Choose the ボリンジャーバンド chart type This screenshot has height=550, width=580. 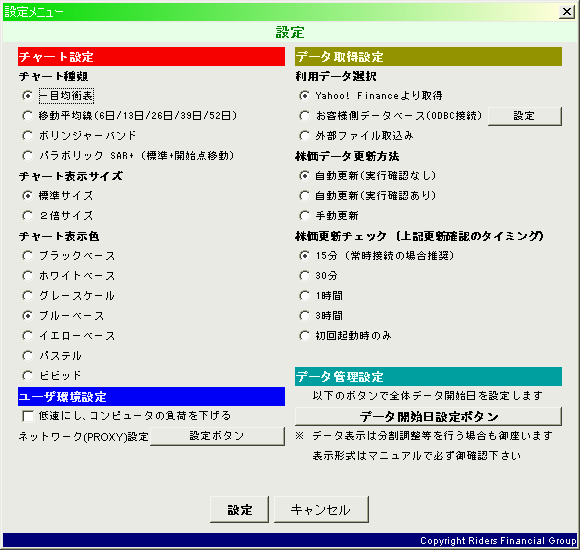pyautogui.click(x=27, y=136)
